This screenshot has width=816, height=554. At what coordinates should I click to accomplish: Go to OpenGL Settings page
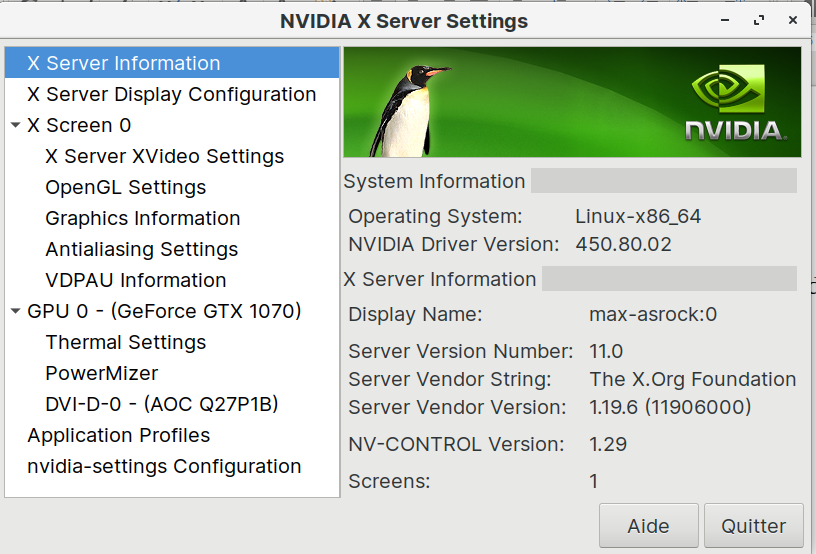[125, 187]
